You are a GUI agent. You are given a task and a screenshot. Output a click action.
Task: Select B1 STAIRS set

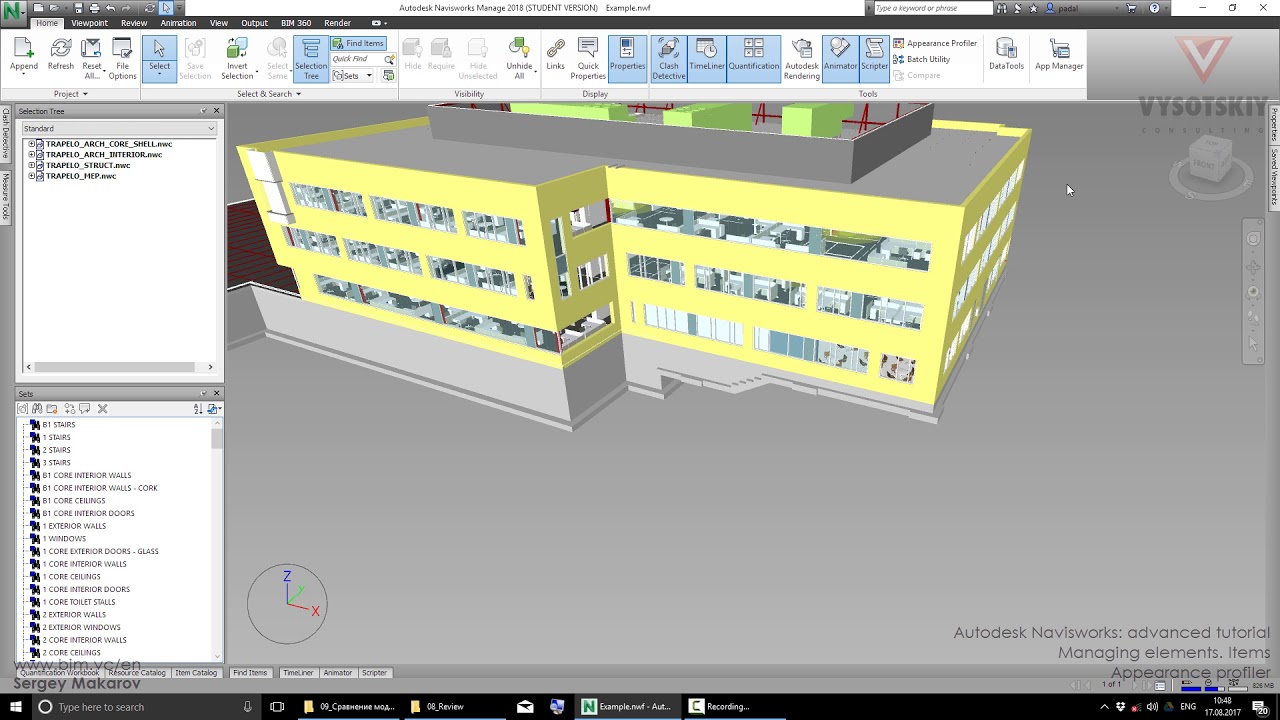58,425
